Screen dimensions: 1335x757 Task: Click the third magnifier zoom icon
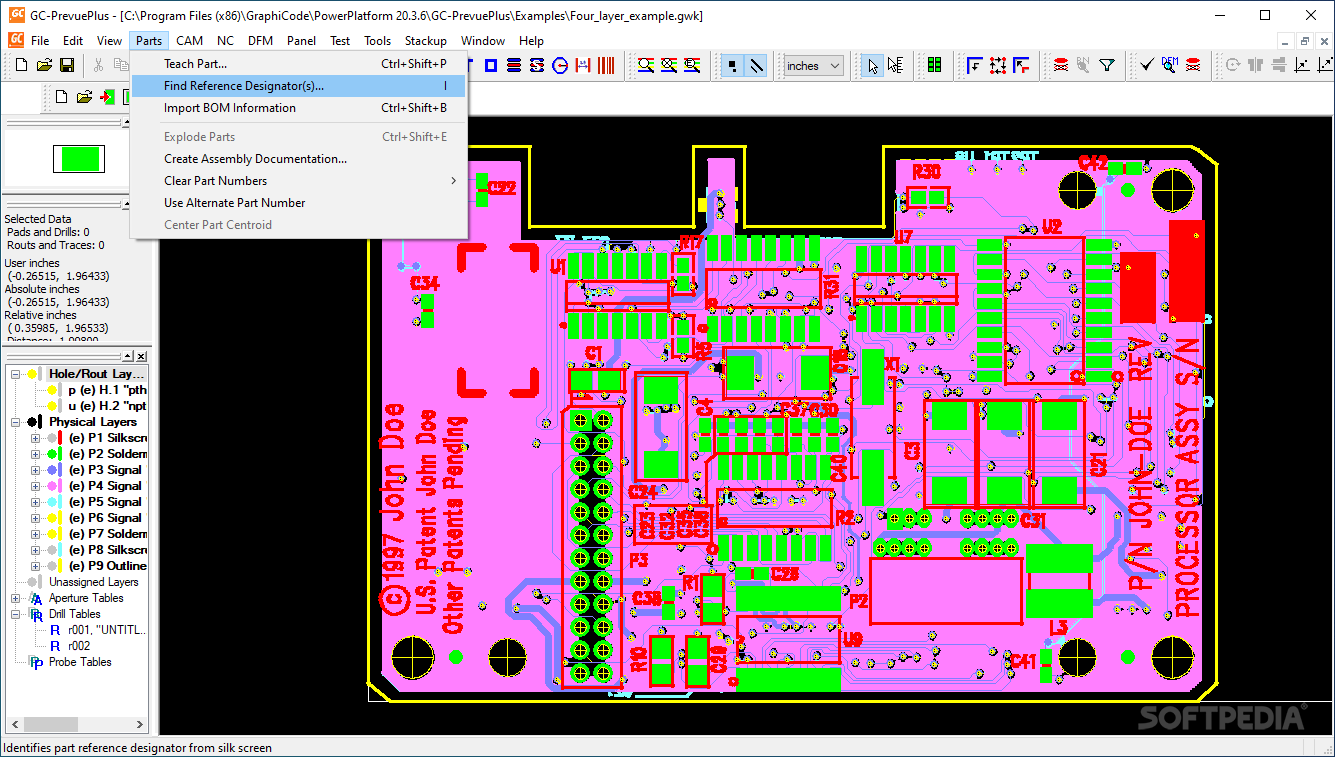tap(692, 66)
